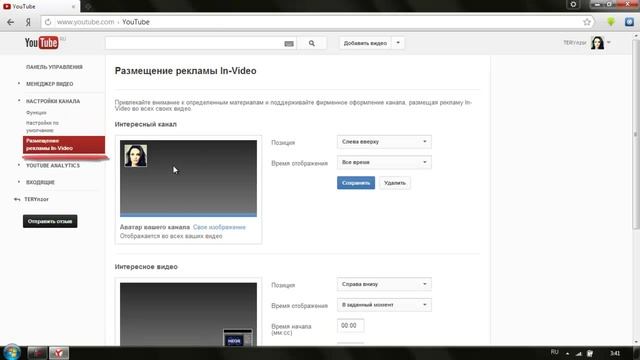
Task: Click back arrow next to TERYnzor
Action: pyautogui.click(x=17, y=199)
